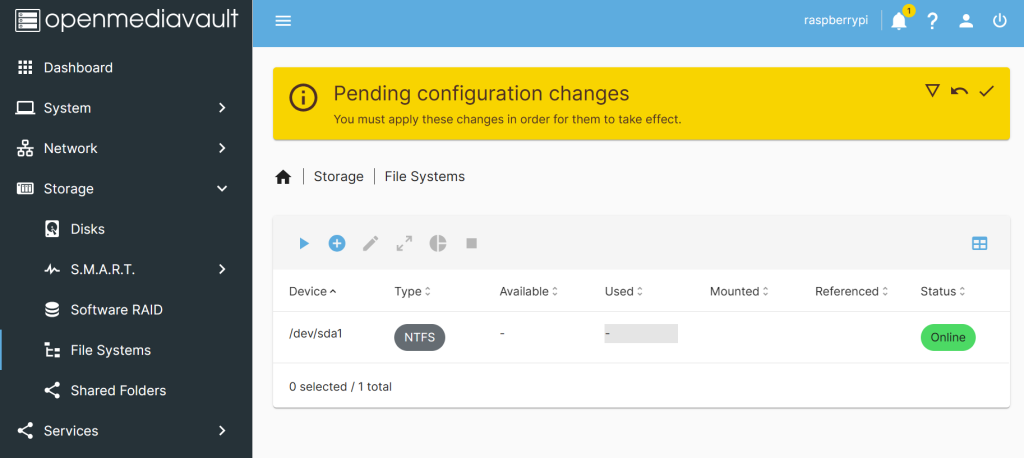Click the power icon in top bar

coord(1000,21)
